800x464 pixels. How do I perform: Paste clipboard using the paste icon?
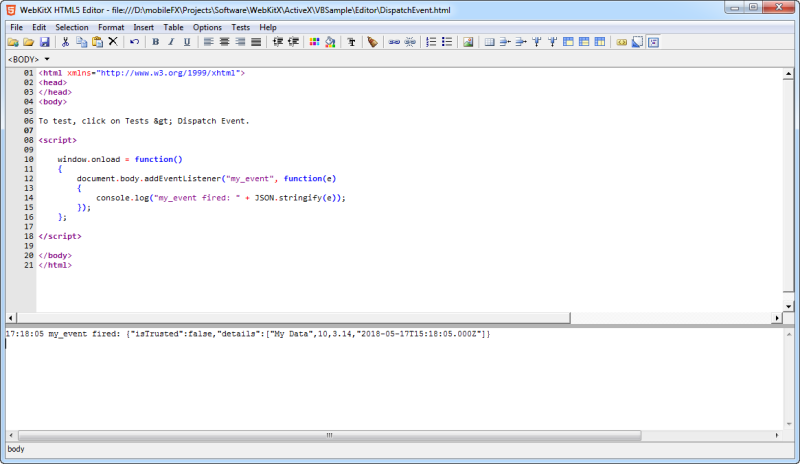coord(97,42)
